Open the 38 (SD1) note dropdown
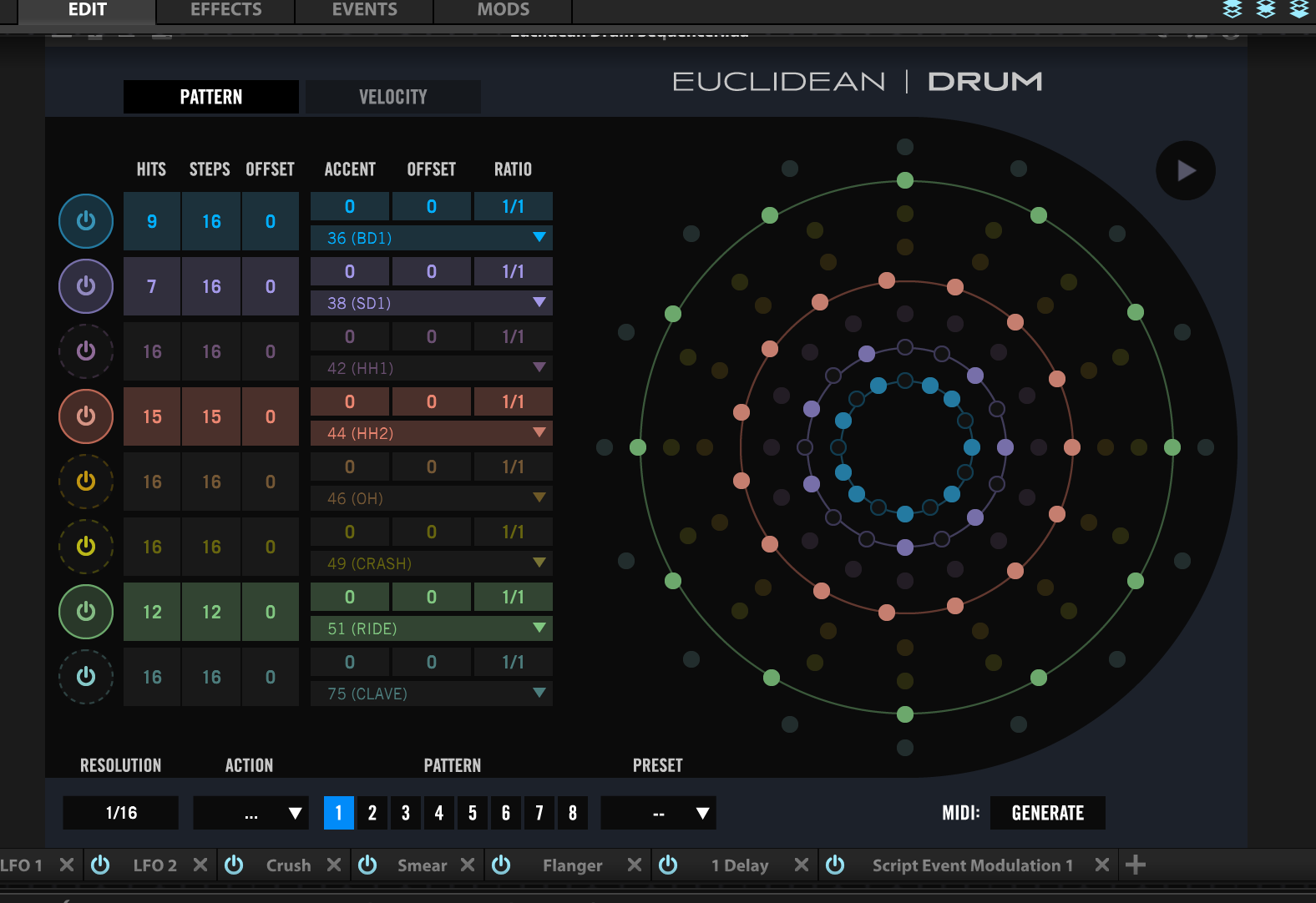The height and width of the screenshot is (903, 1316). (x=432, y=303)
